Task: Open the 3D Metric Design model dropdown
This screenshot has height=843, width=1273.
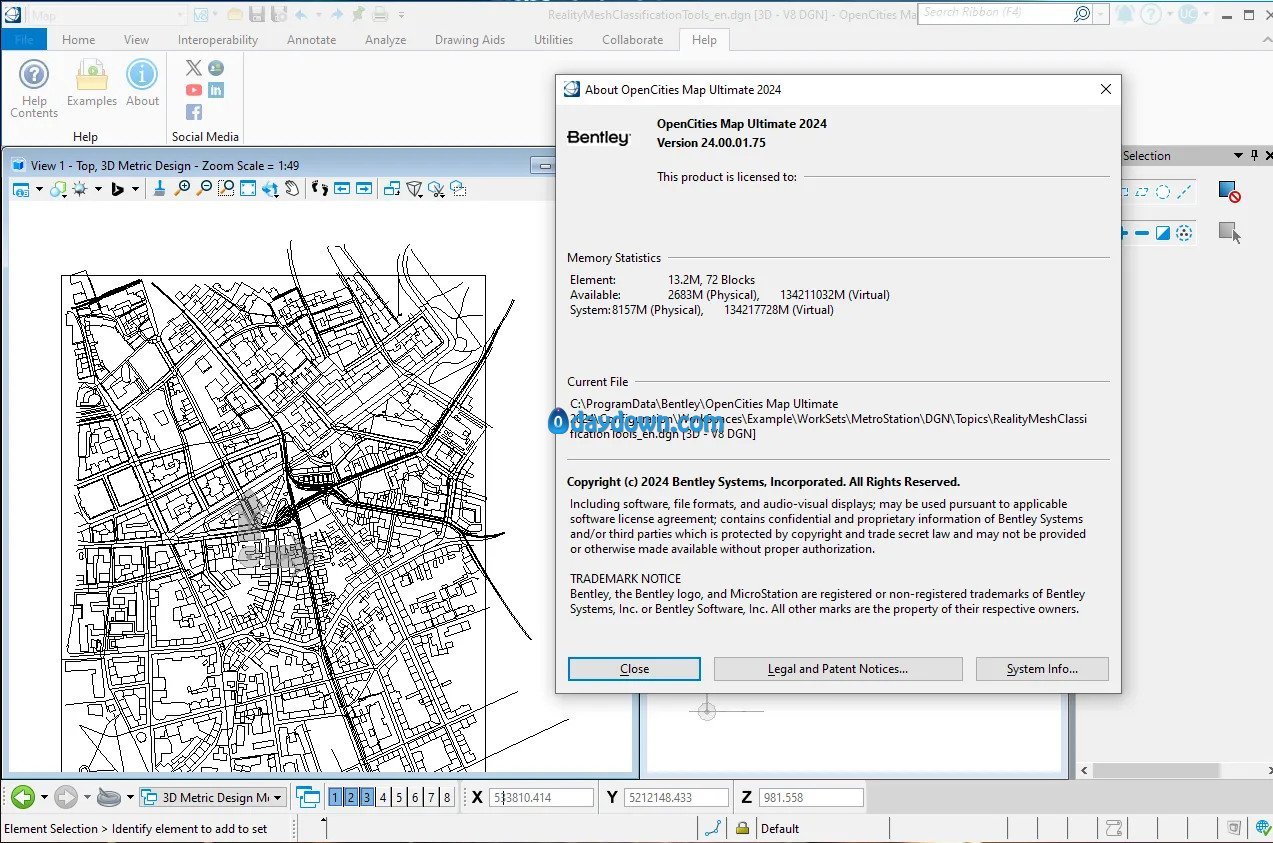Action: click(212, 797)
